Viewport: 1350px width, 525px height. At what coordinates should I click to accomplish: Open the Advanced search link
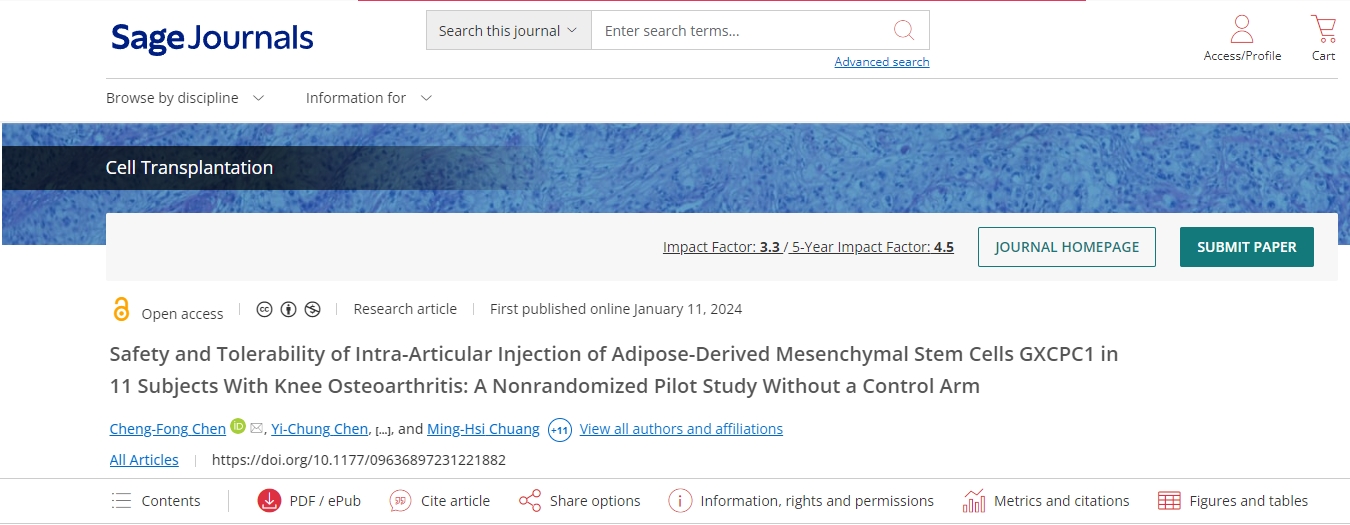coord(882,62)
